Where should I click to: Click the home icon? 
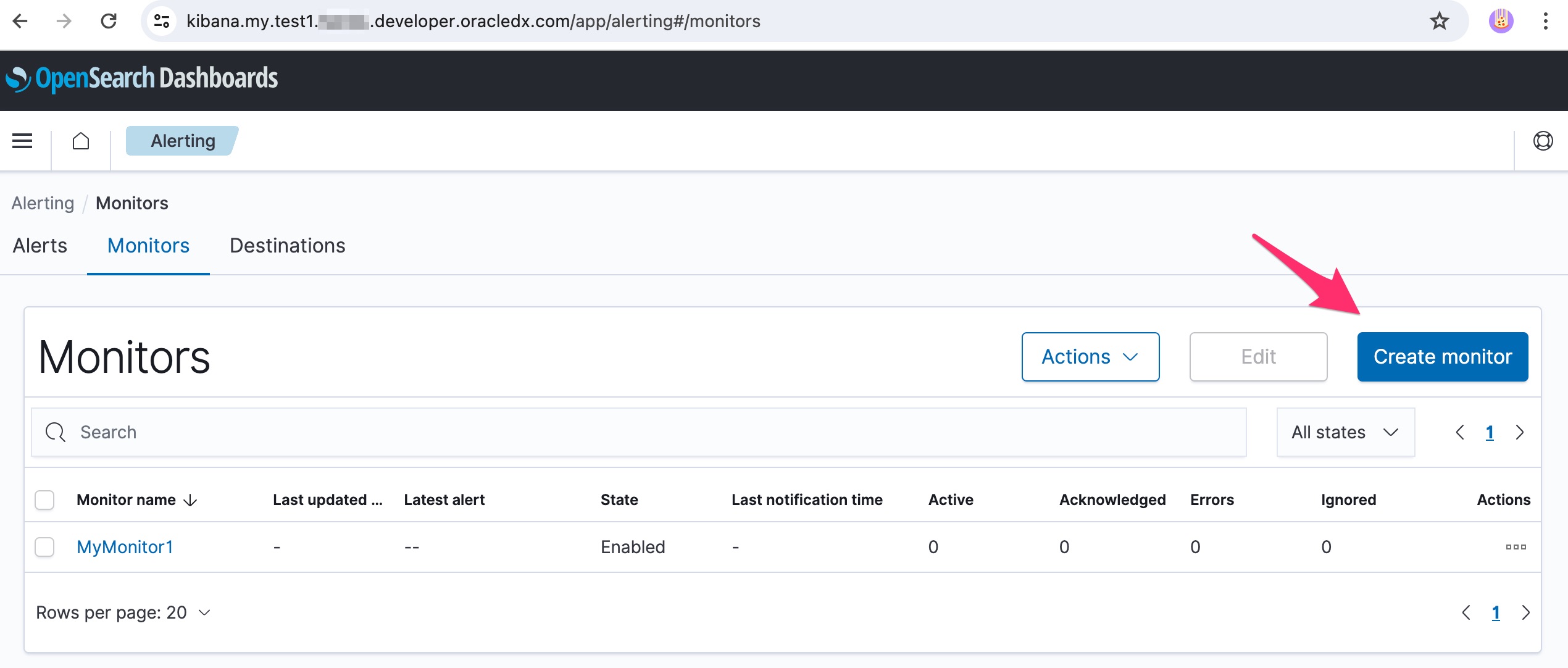81,141
